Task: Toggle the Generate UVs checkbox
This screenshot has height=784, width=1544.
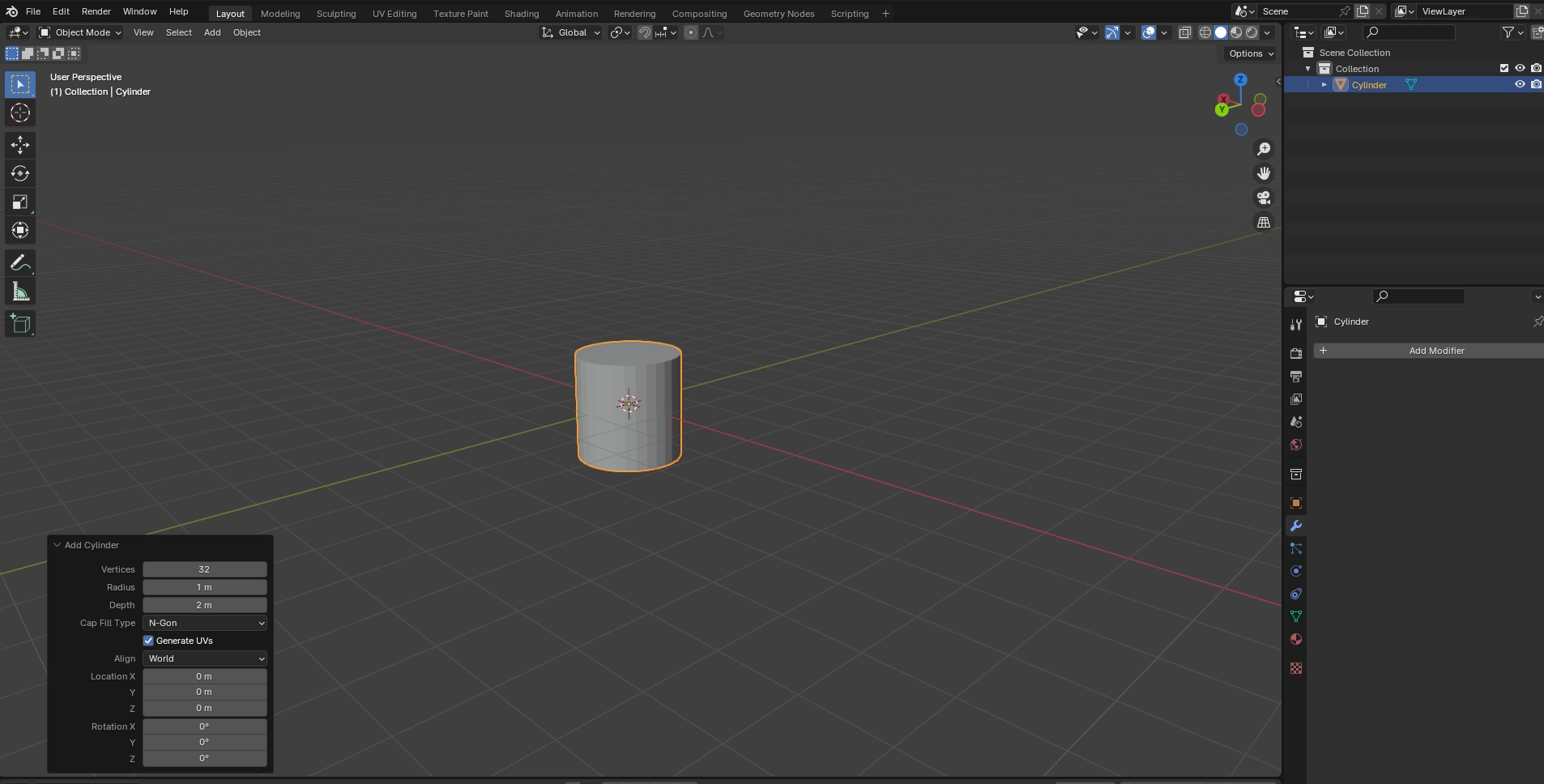Action: click(x=148, y=640)
